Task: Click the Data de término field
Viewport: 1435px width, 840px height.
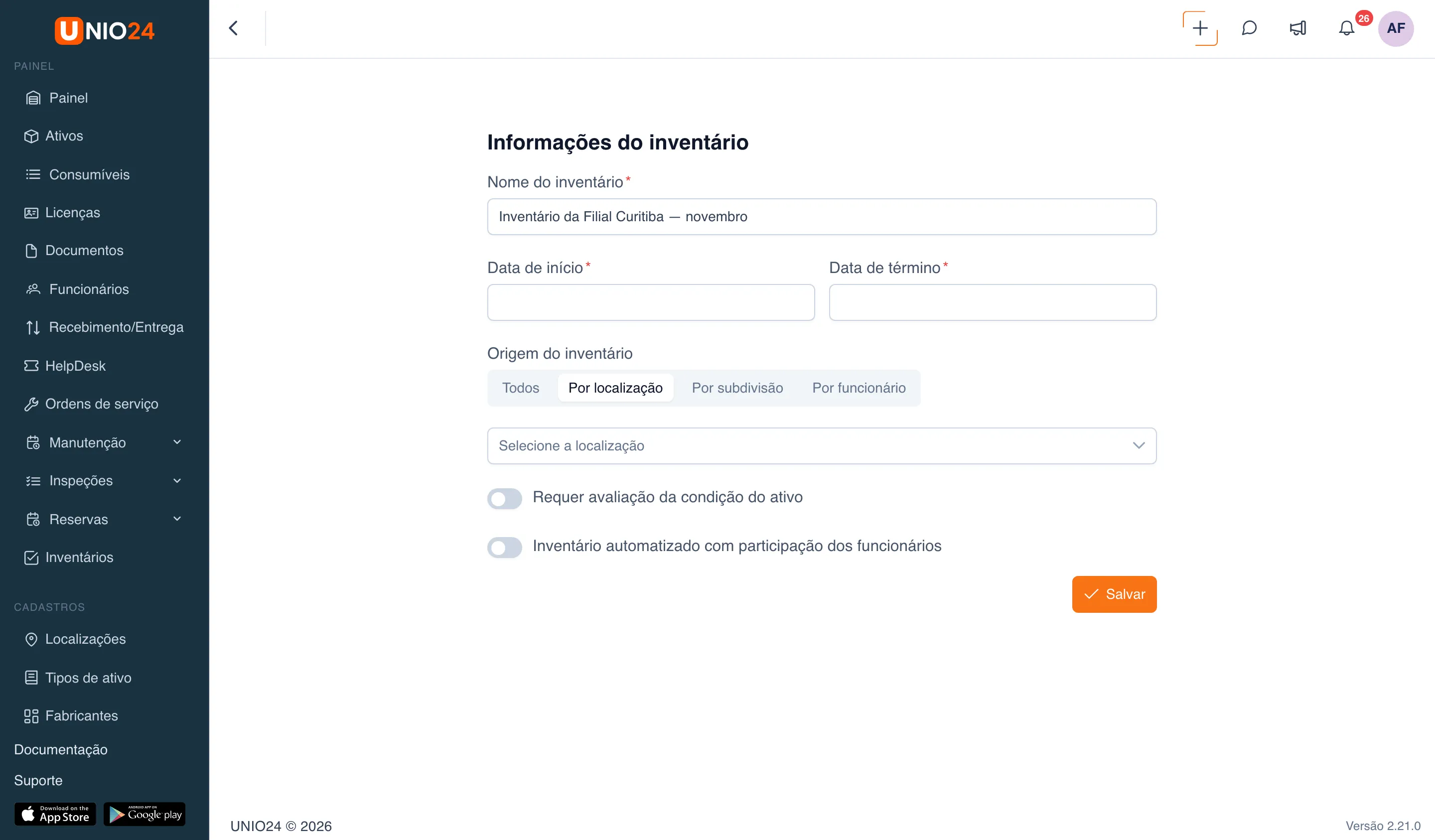Action: tap(993, 302)
